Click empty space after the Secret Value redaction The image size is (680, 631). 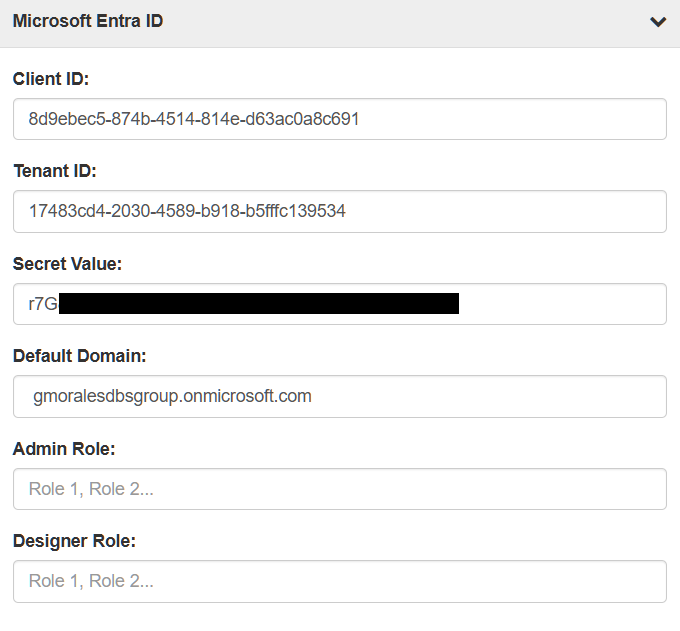[560, 304]
